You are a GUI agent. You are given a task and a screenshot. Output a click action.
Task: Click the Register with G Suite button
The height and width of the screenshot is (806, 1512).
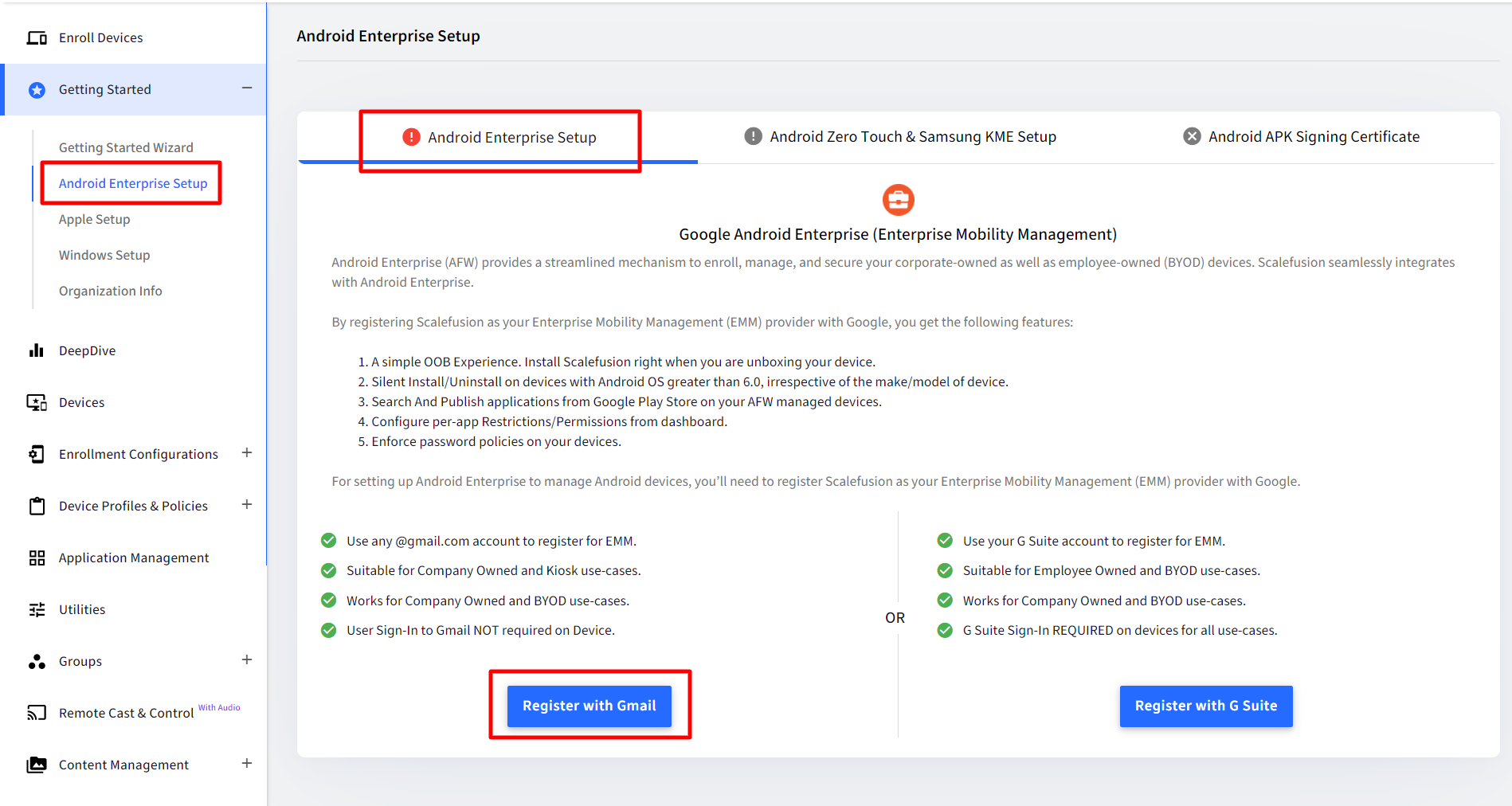coord(1206,706)
